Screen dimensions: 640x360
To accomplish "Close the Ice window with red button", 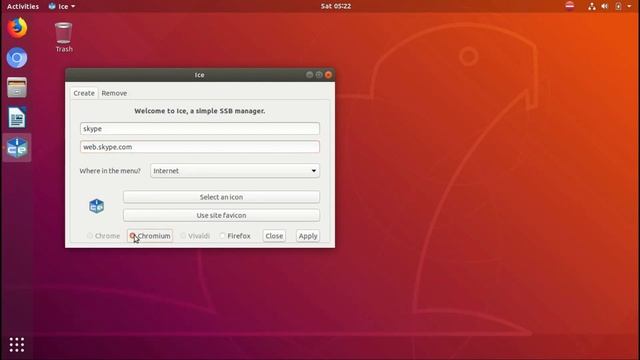I will click(x=328, y=75).
